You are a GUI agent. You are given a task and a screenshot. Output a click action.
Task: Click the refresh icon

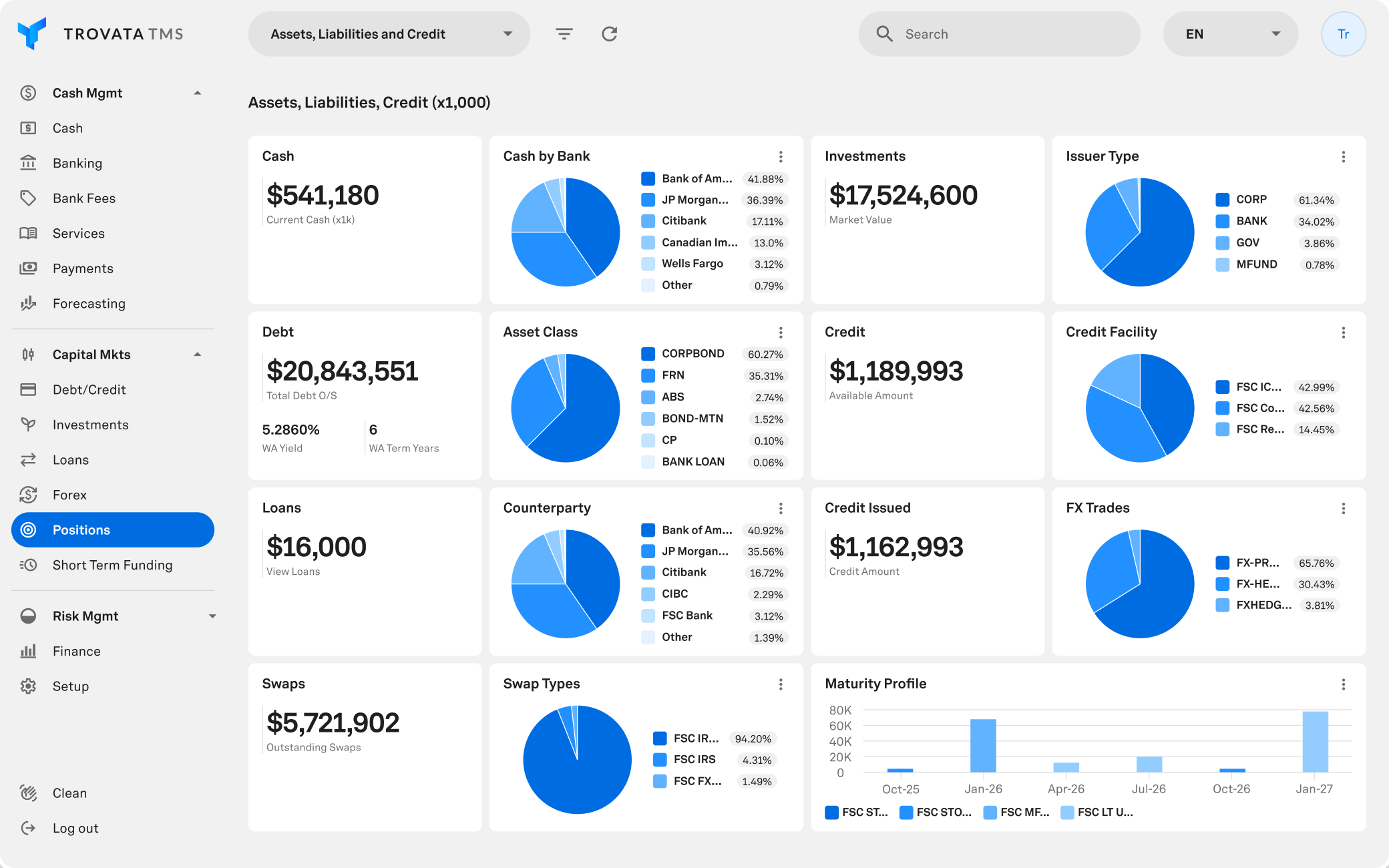[x=609, y=34]
